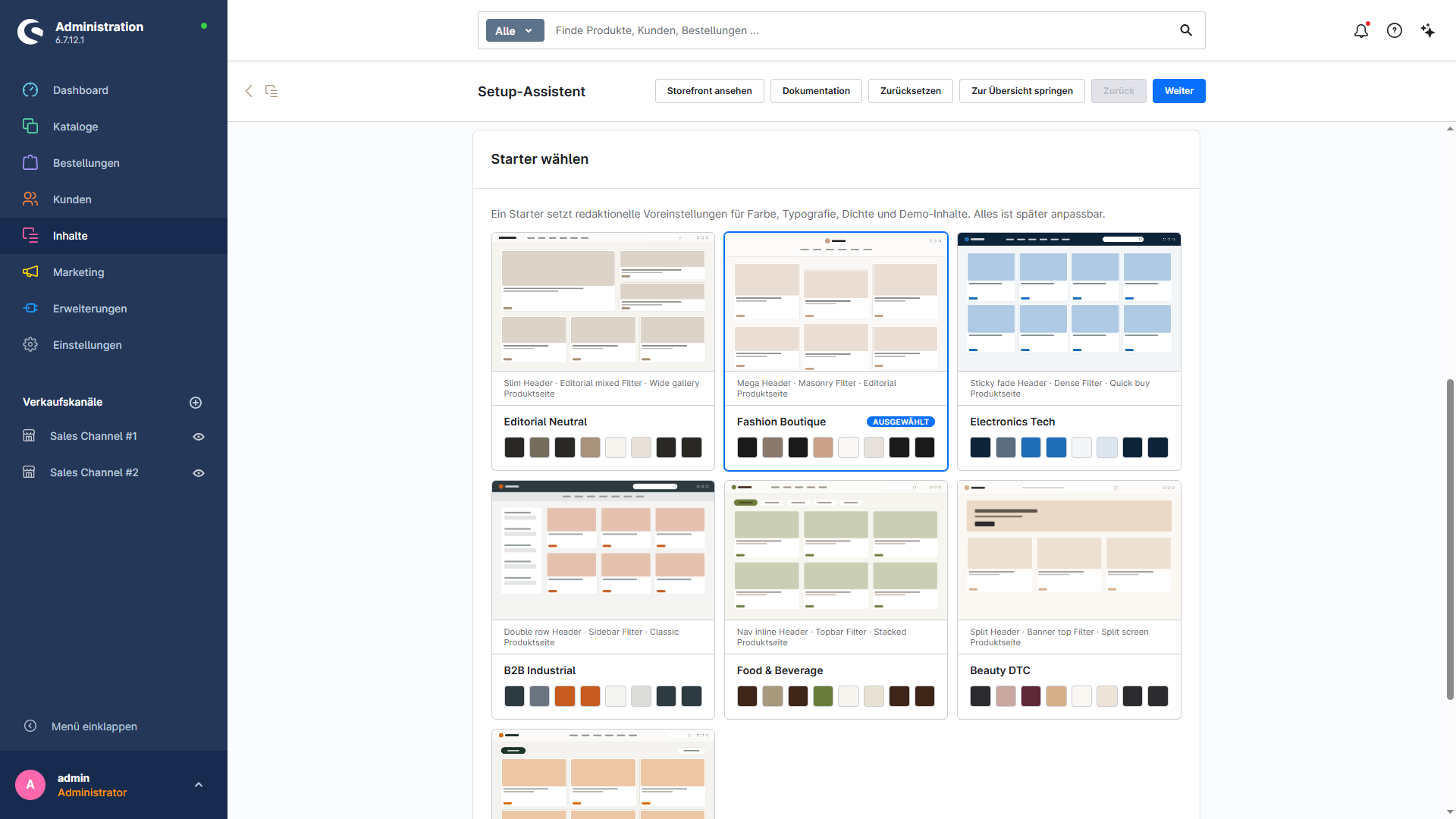This screenshot has width=1456, height=819.
Task: Click the Shopware logo in sidebar
Action: [x=30, y=32]
